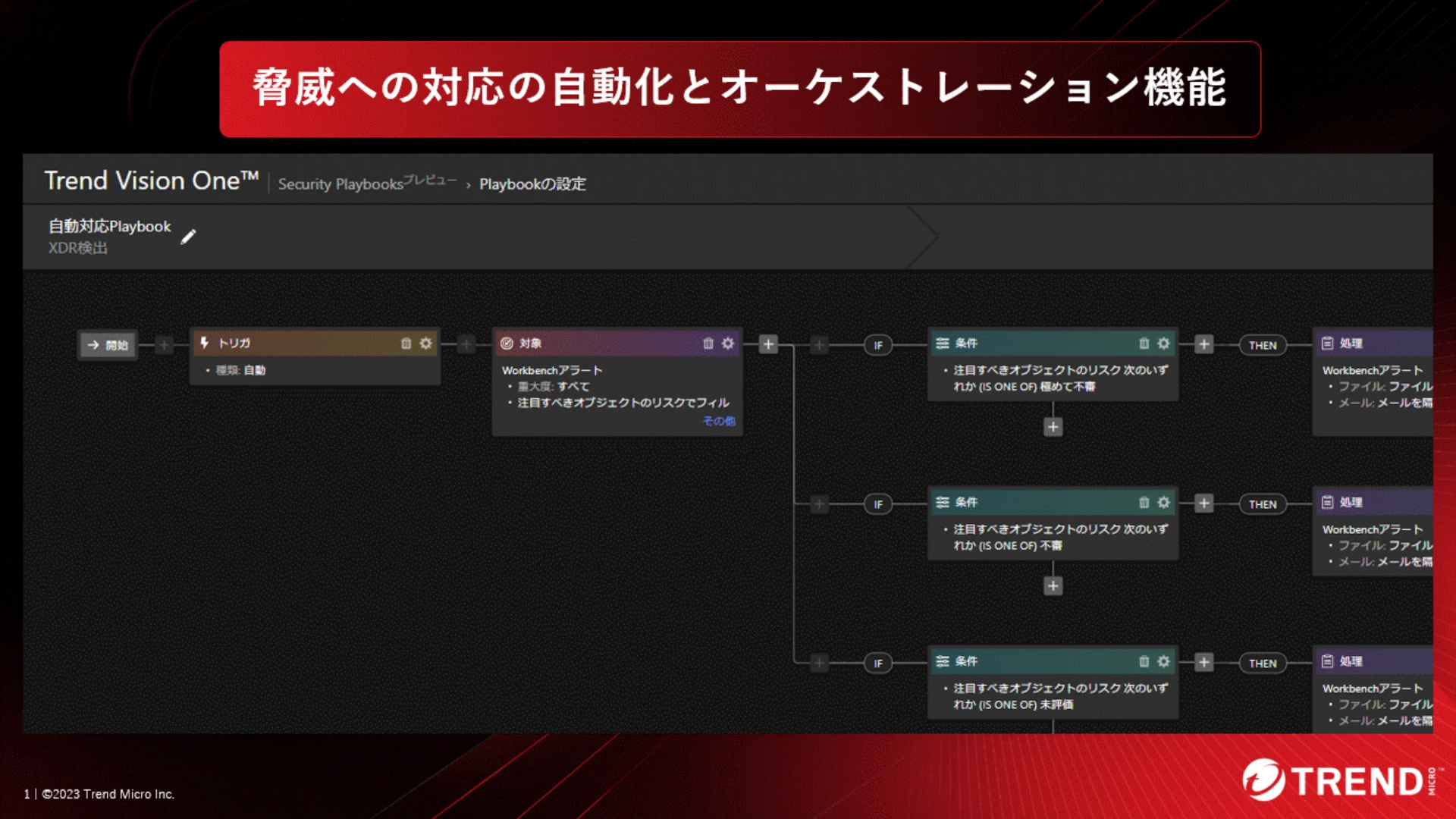Screen dimensions: 1456x819
Task: Select the bottom THEN label
Action: [1263, 664]
